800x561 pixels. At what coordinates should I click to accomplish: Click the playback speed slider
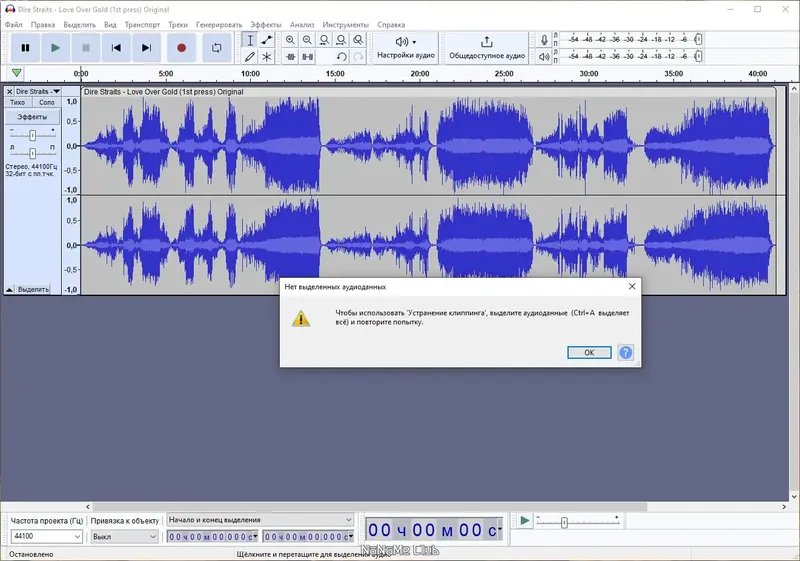578,521
